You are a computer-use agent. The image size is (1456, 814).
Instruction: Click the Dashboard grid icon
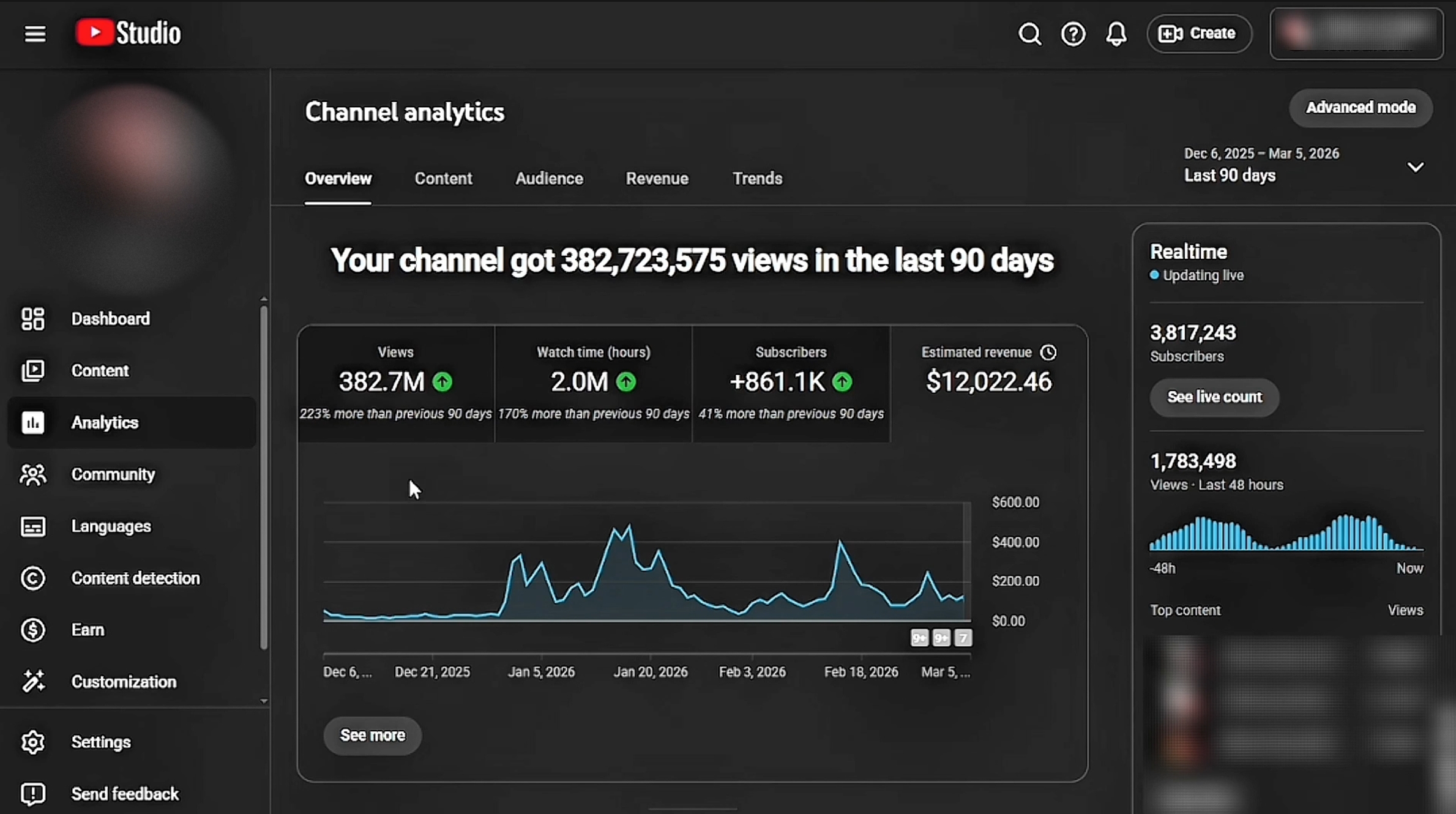(x=33, y=319)
